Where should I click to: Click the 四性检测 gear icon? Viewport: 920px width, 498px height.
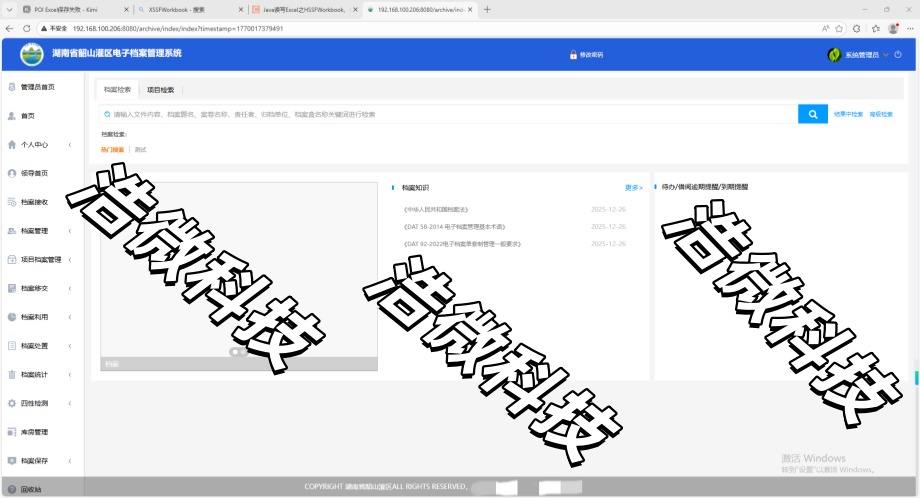[12, 403]
